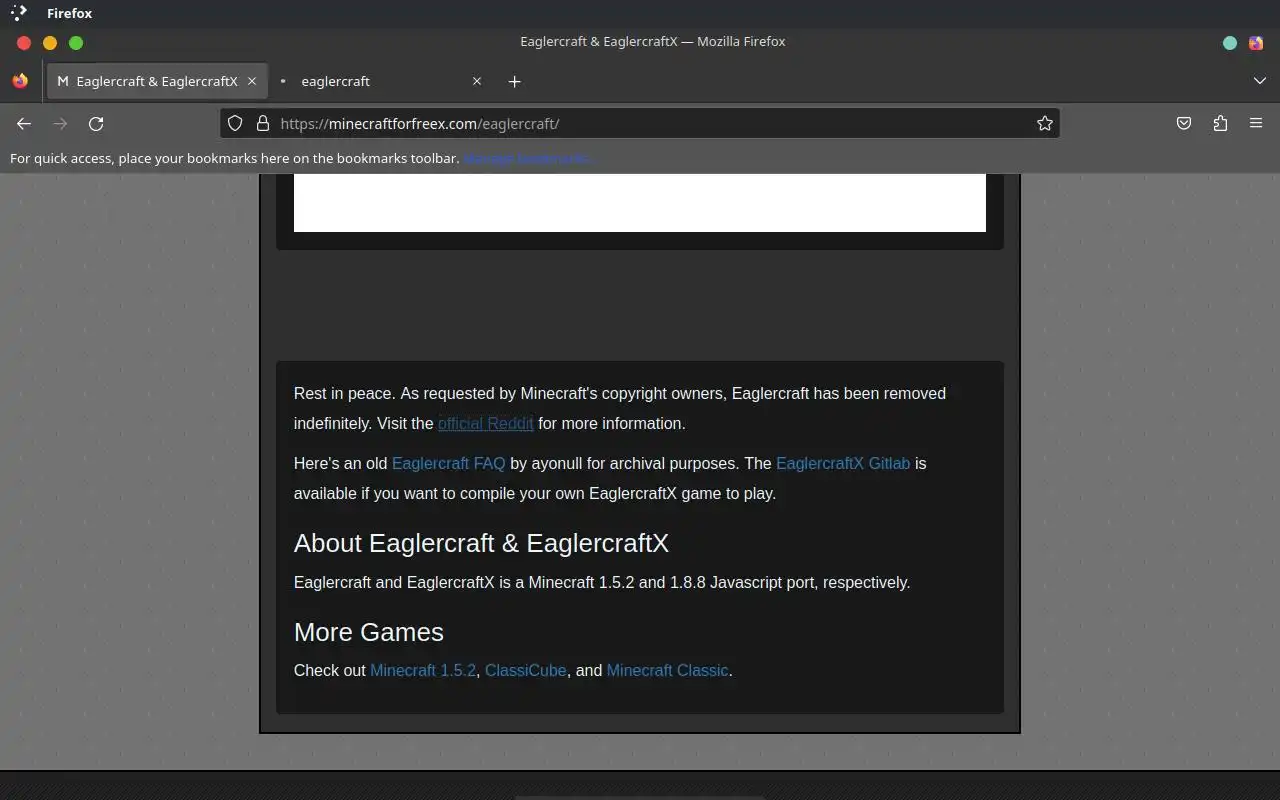
Task: Open the Firefox menu in top bar
Action: tap(69, 13)
